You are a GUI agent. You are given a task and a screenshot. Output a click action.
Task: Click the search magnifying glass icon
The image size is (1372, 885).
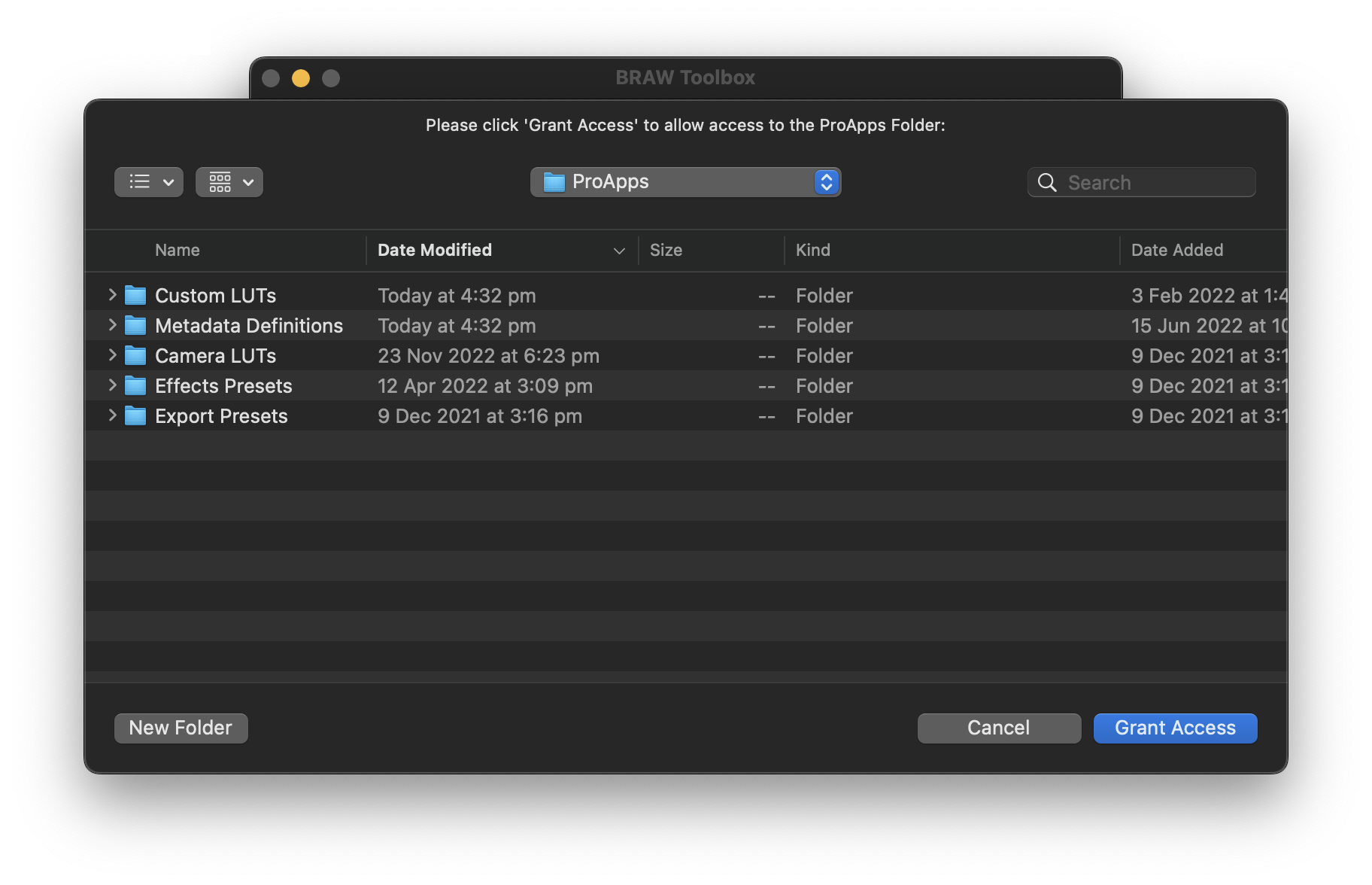pyautogui.click(x=1046, y=183)
